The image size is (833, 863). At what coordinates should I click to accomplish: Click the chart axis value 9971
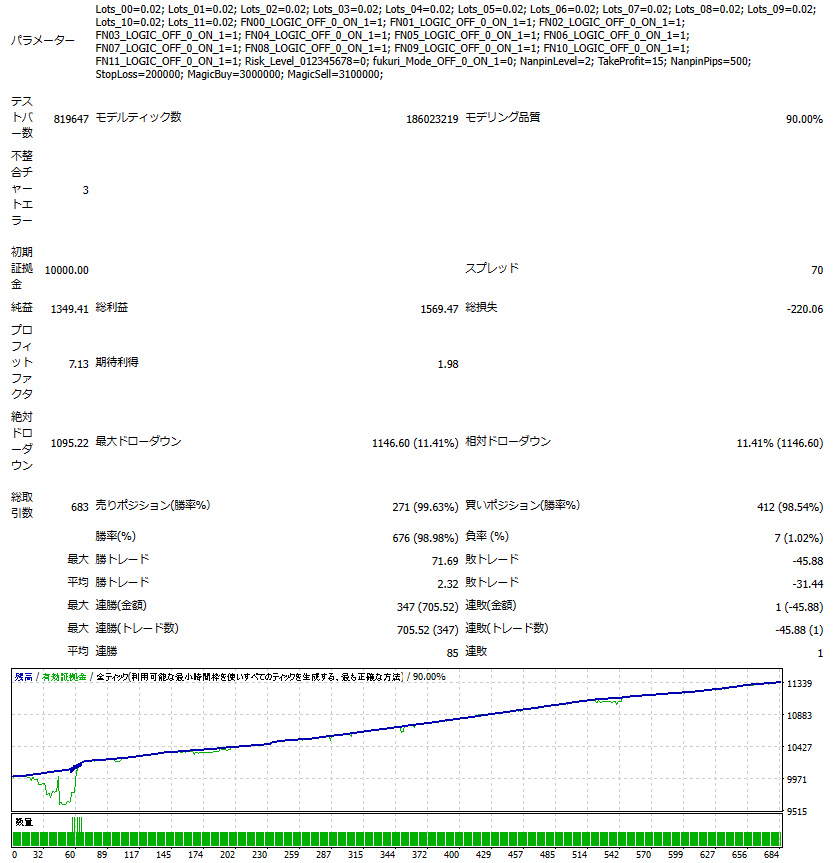[797, 780]
